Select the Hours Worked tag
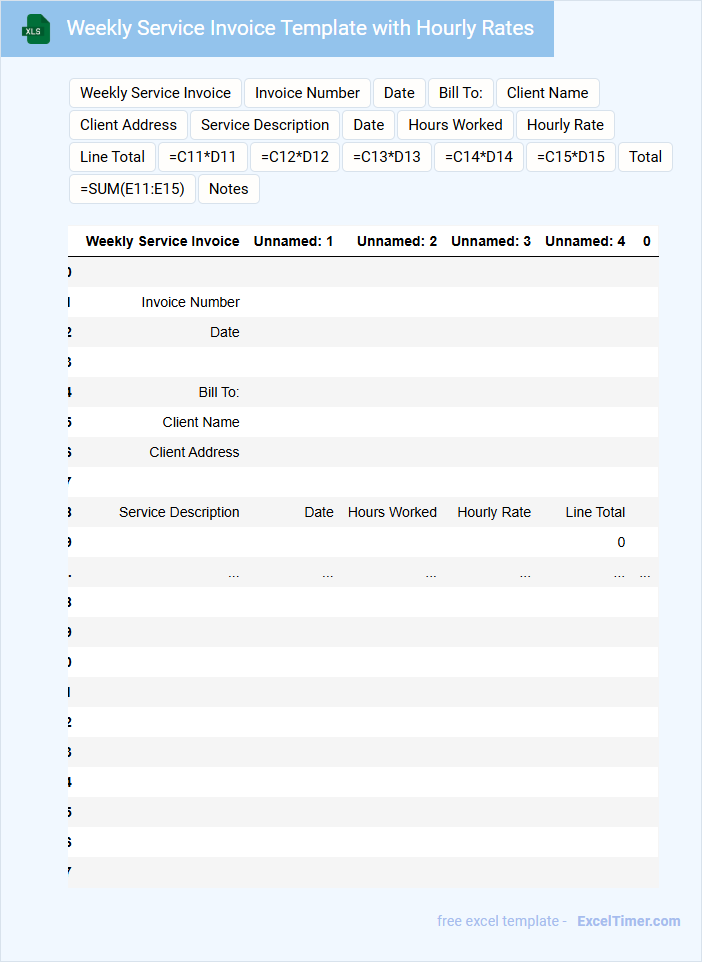 tap(455, 125)
